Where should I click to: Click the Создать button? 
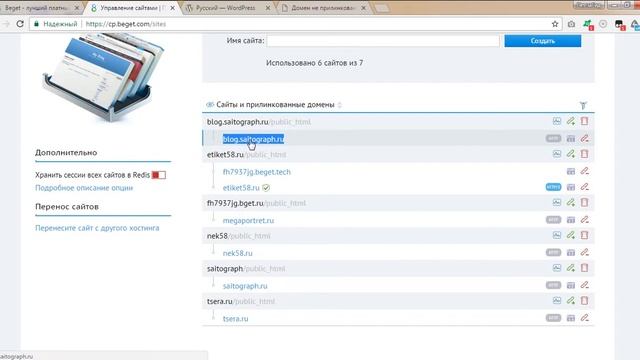pyautogui.click(x=542, y=41)
